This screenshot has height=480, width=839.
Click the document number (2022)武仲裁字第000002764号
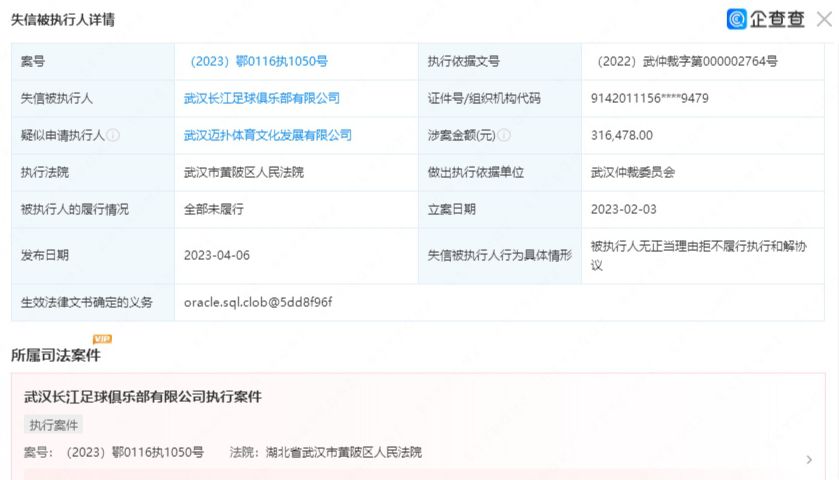click(686, 61)
